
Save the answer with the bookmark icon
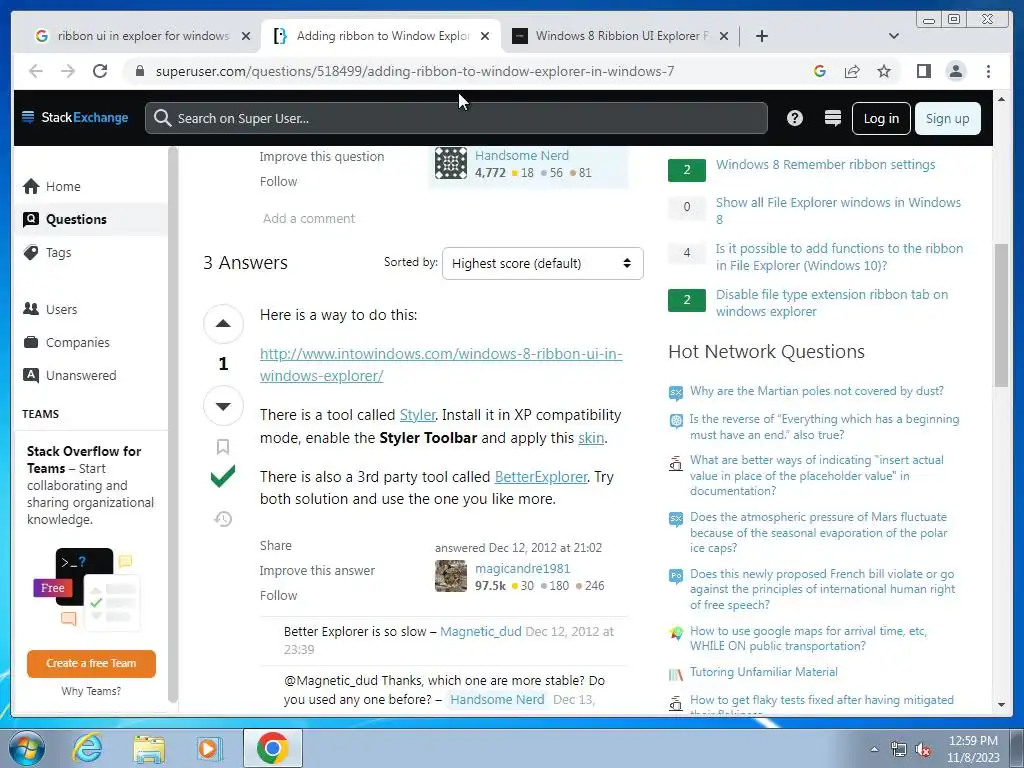(223, 447)
